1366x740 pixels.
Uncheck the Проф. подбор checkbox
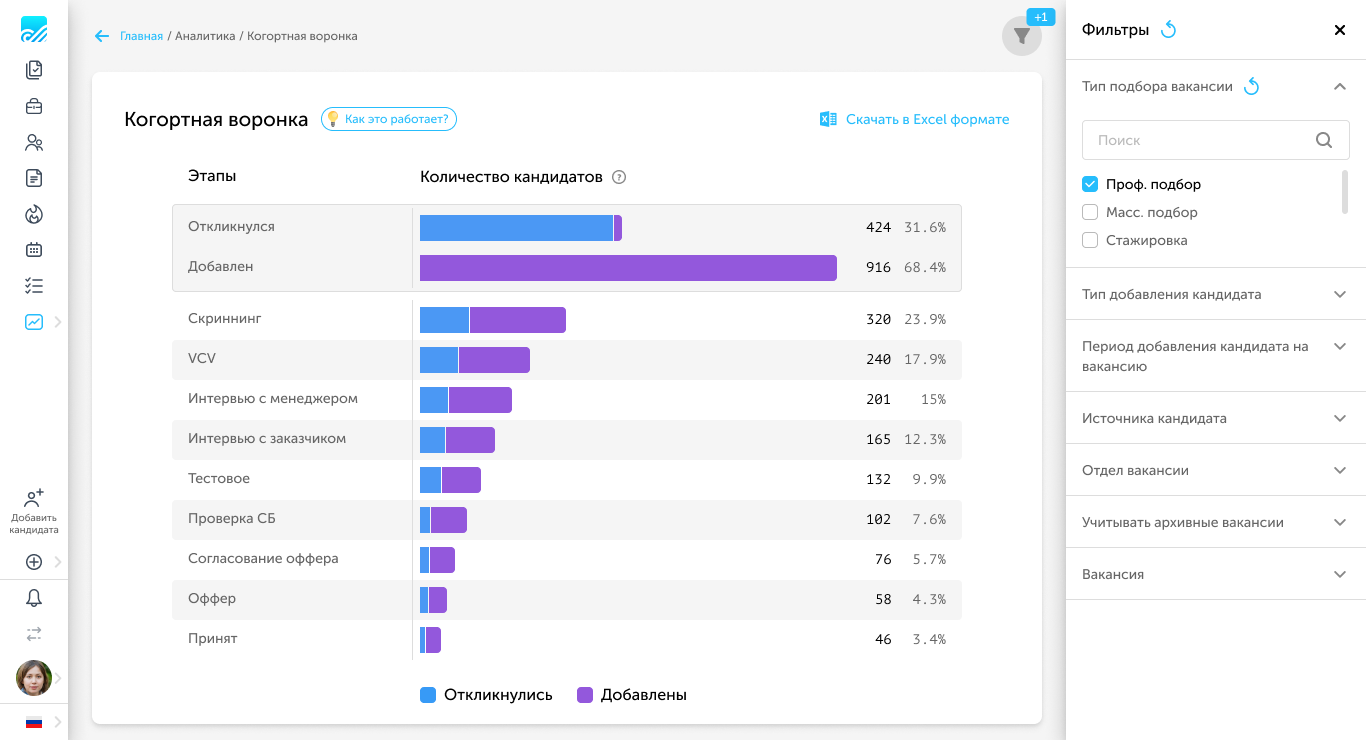[1090, 184]
